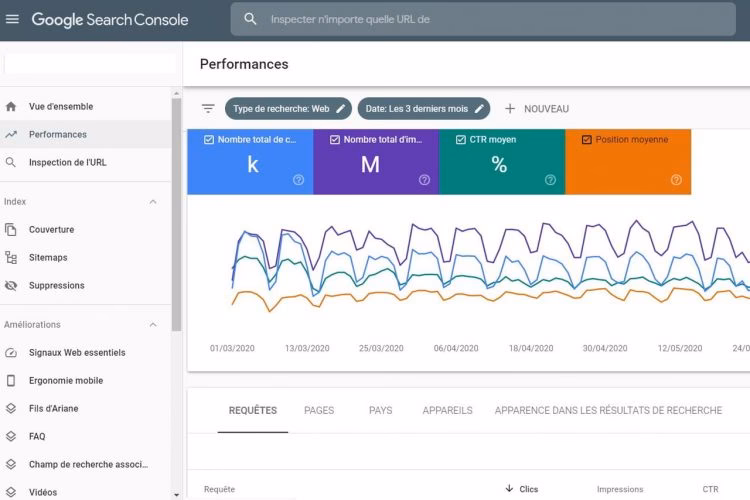Click the down arrow sort icon by Clics
Viewport: 750px width, 500px height.
[509, 489]
